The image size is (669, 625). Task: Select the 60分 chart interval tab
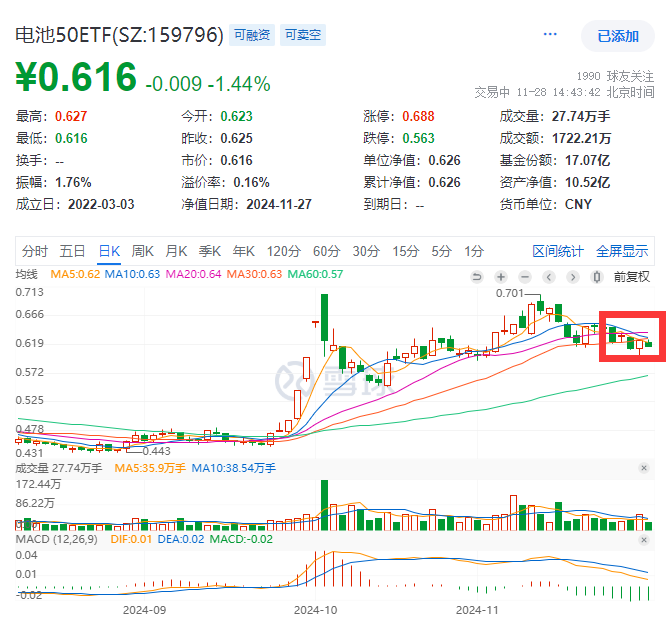(326, 251)
